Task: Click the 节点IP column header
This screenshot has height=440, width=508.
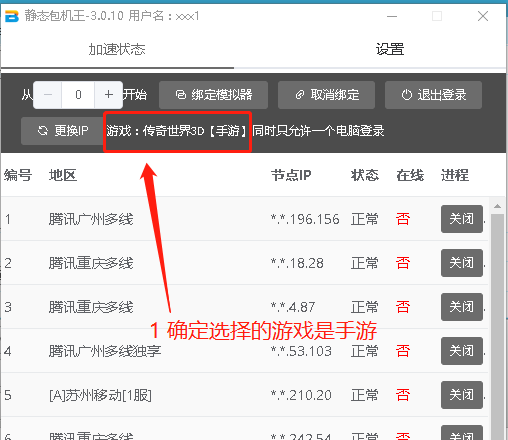Action: point(291,175)
